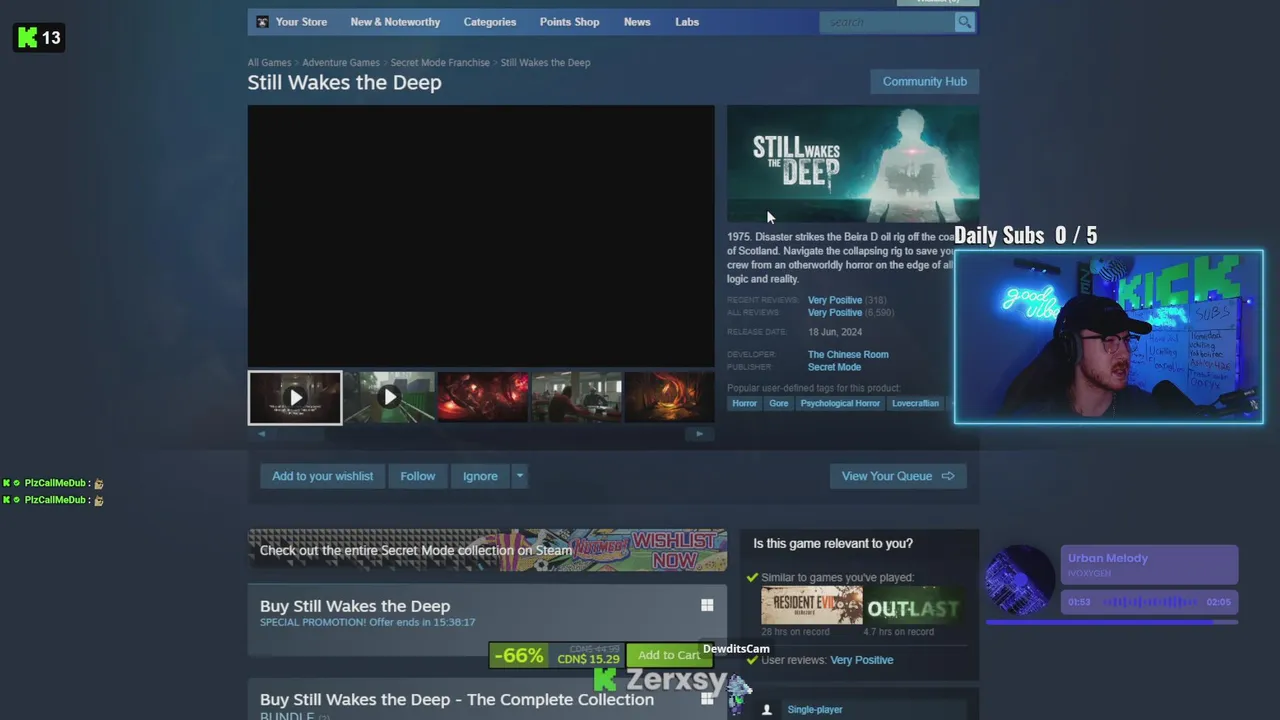Image resolution: width=1280 pixels, height=720 pixels.
Task: Open the Secret Mode collection banner
Action: coord(488,550)
